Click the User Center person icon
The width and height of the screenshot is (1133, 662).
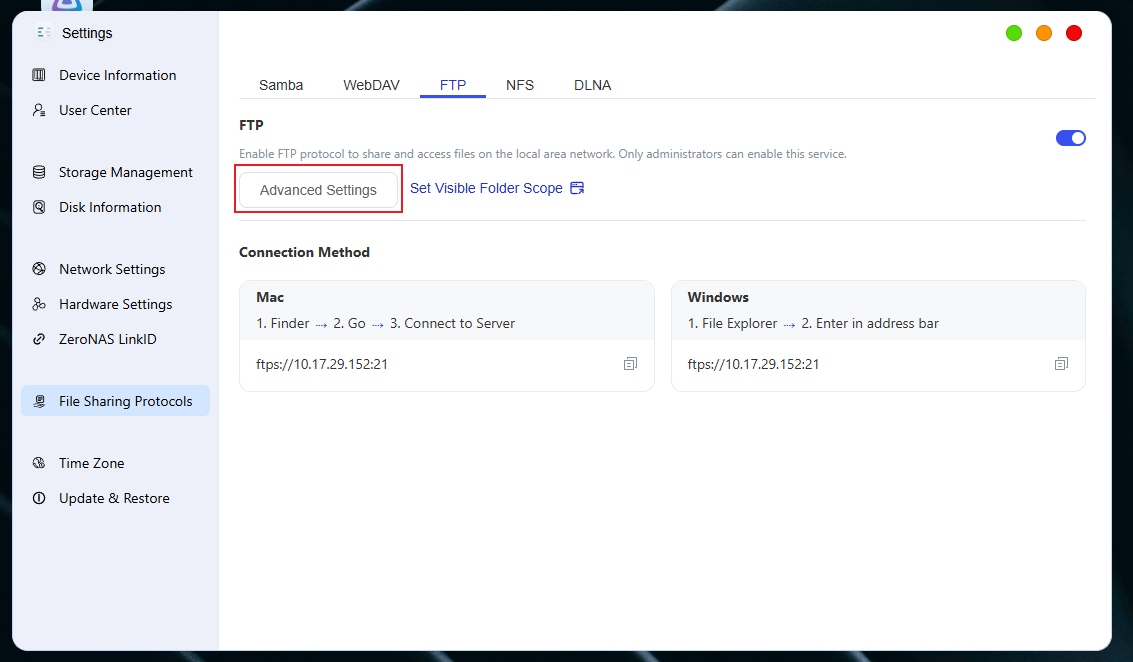click(x=39, y=110)
